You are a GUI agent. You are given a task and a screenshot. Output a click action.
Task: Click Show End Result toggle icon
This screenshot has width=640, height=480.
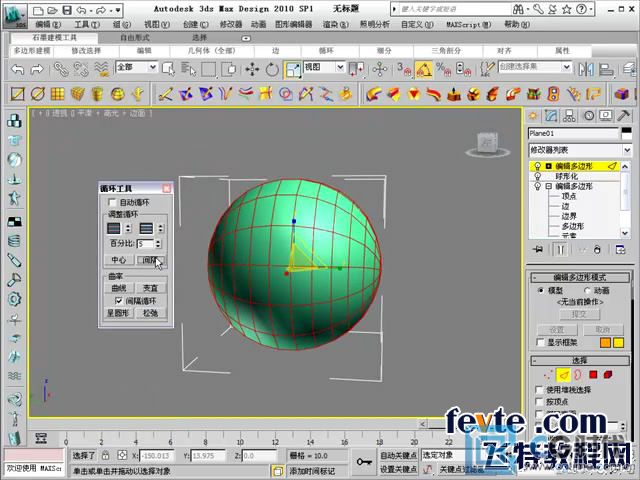click(560, 249)
